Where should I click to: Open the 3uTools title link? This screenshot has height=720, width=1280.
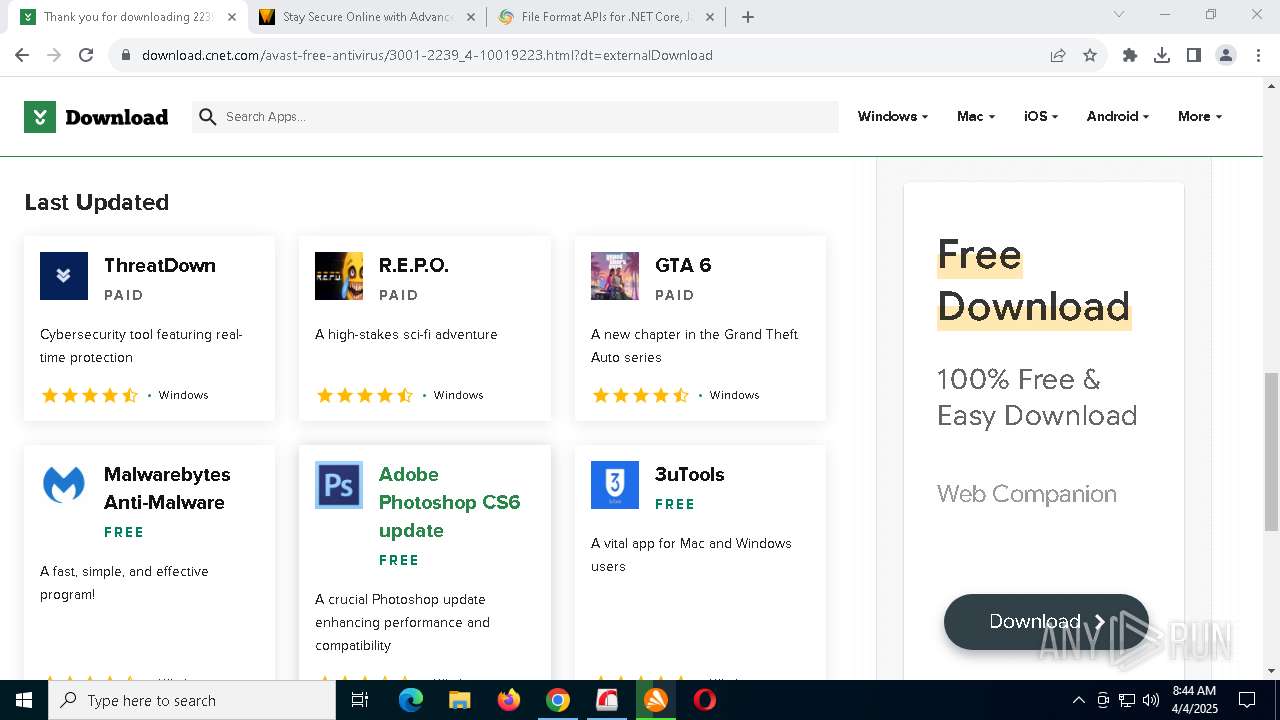tap(690, 474)
